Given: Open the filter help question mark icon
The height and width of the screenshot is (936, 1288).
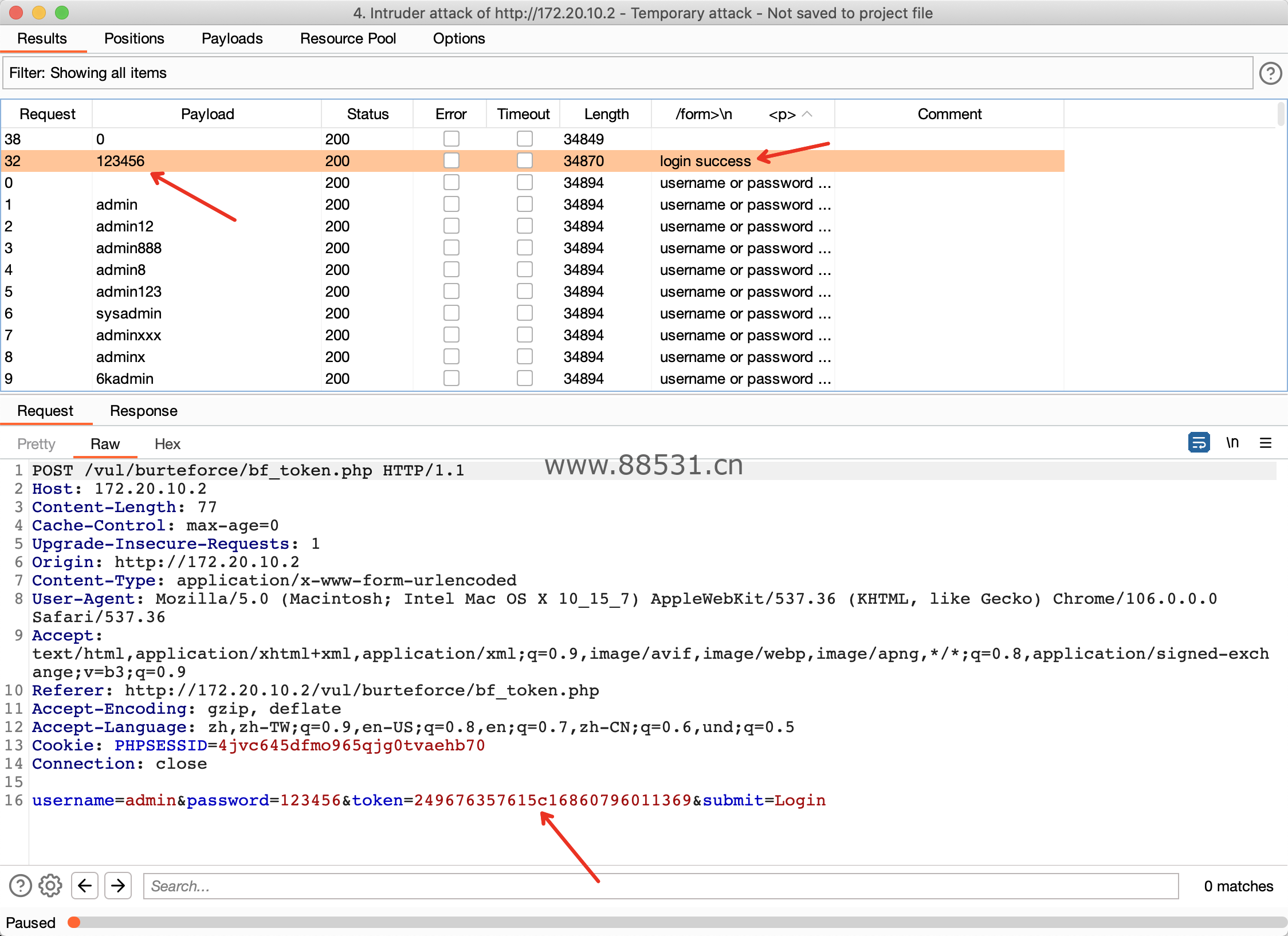Looking at the screenshot, I should click(1270, 73).
